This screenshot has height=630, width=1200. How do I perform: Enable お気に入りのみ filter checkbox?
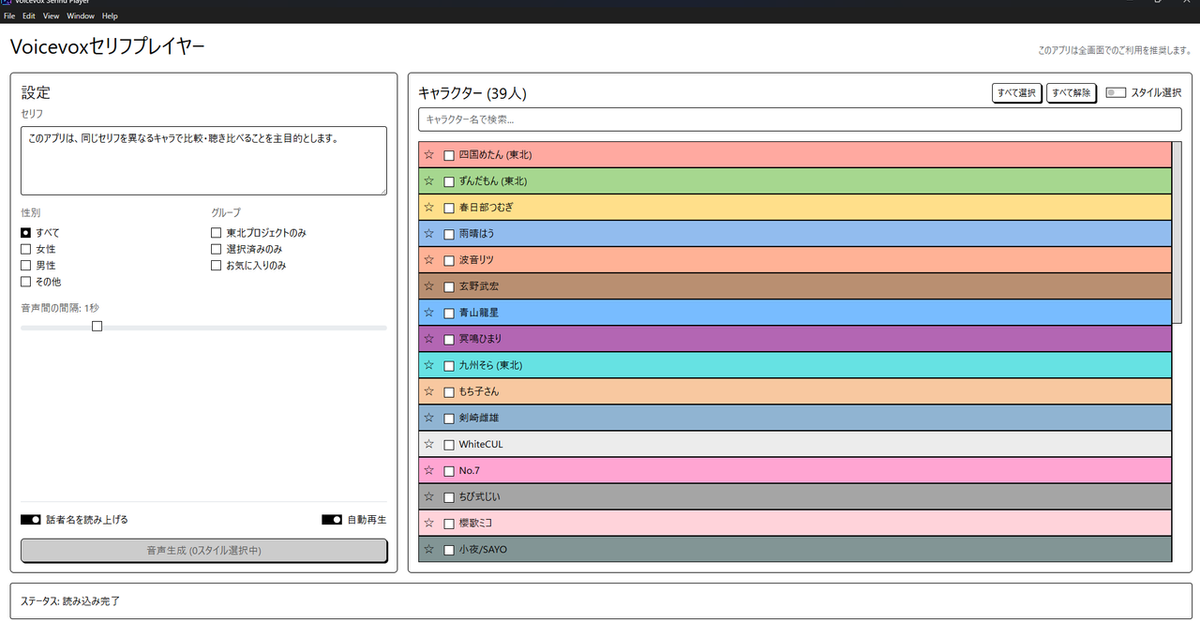tap(216, 265)
